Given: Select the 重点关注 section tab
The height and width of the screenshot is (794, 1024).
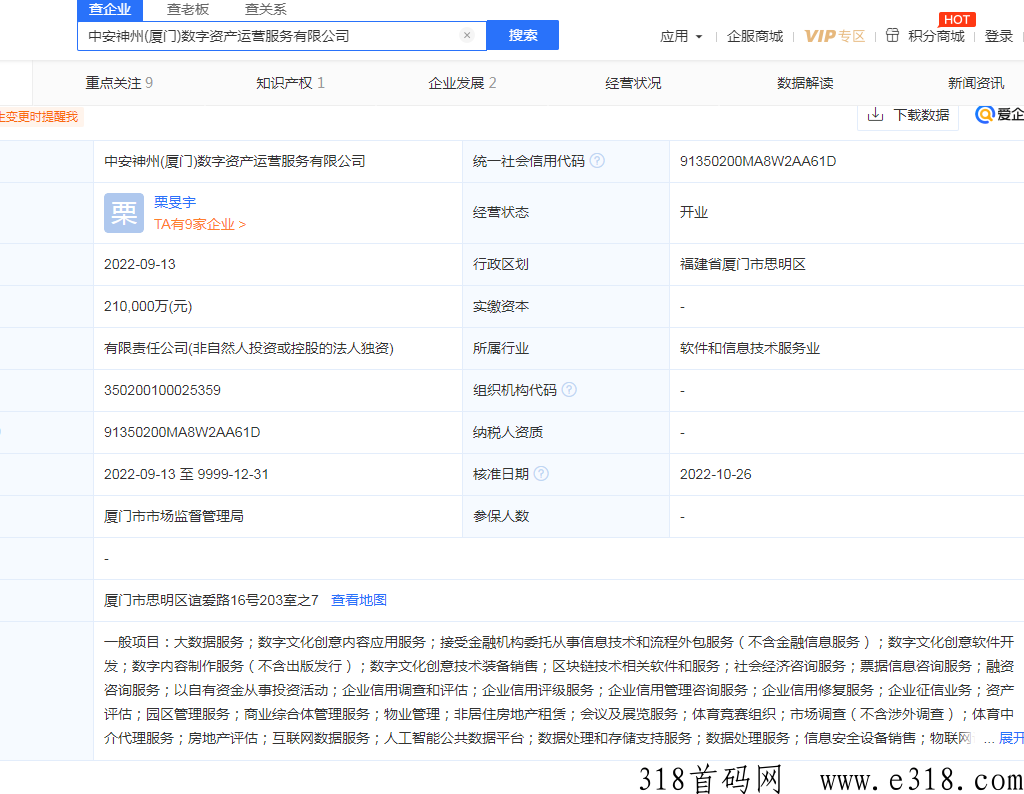Looking at the screenshot, I should [119, 83].
